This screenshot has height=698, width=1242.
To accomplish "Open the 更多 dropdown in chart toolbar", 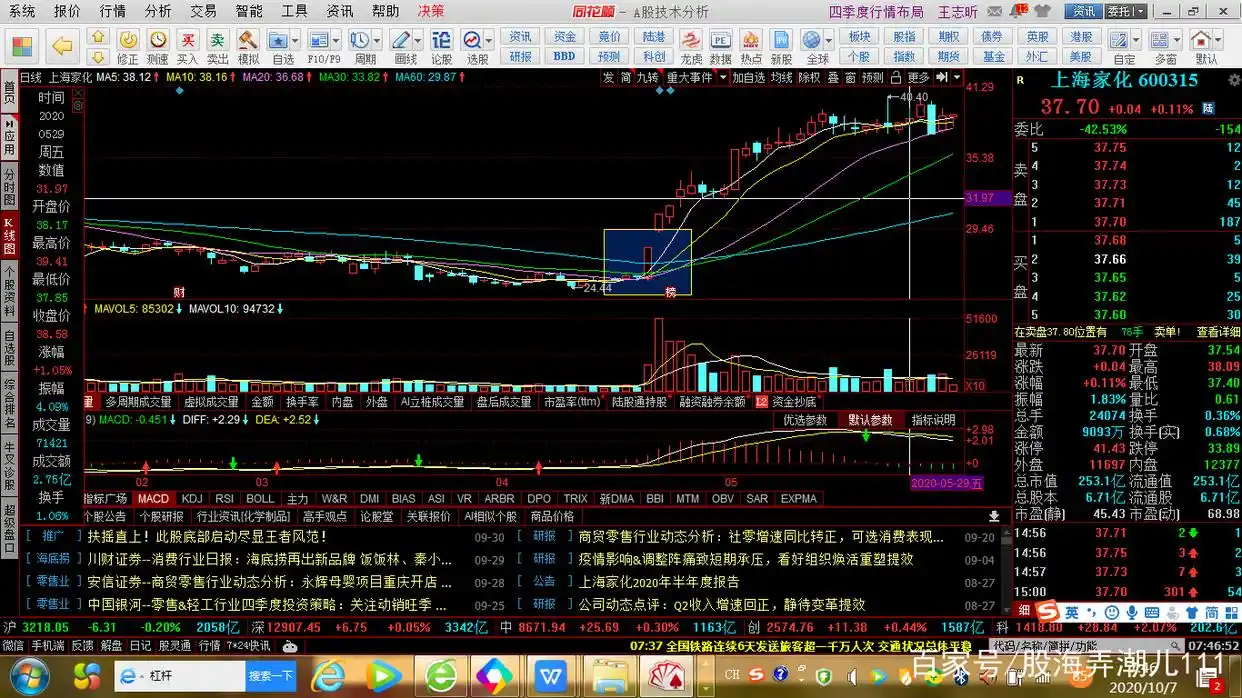I will [x=919, y=77].
